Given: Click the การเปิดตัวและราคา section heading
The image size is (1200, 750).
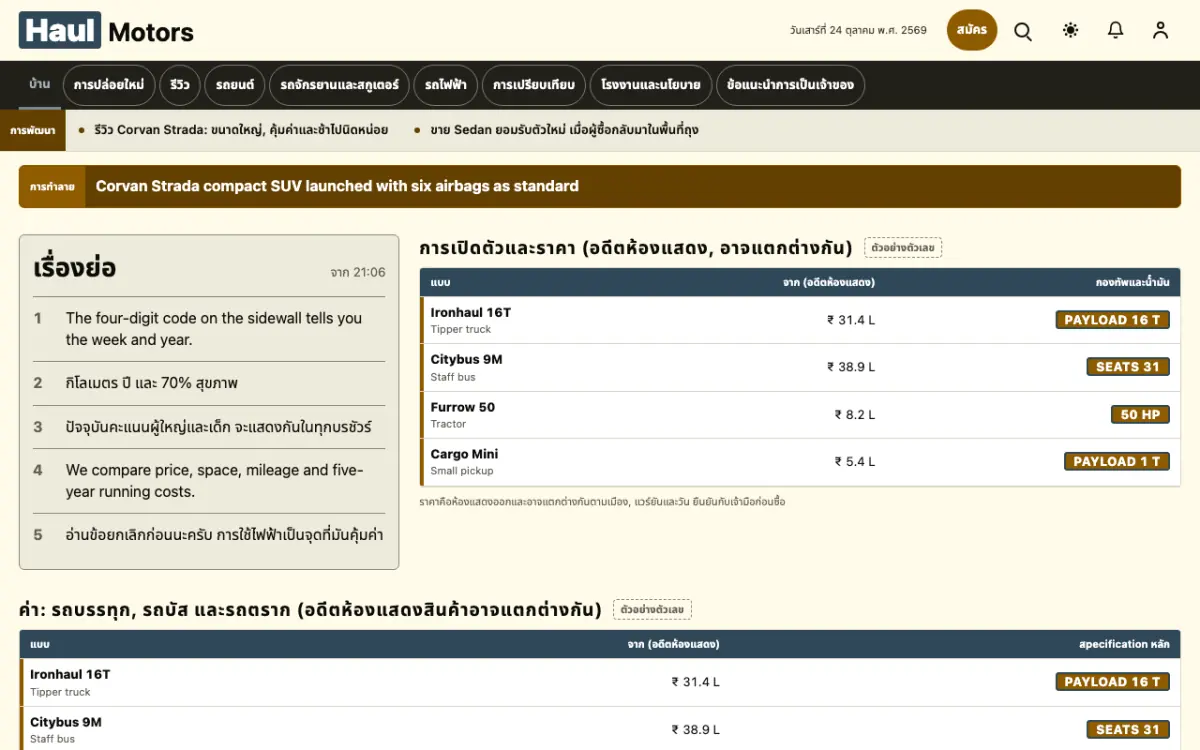Looking at the screenshot, I should (x=636, y=247).
